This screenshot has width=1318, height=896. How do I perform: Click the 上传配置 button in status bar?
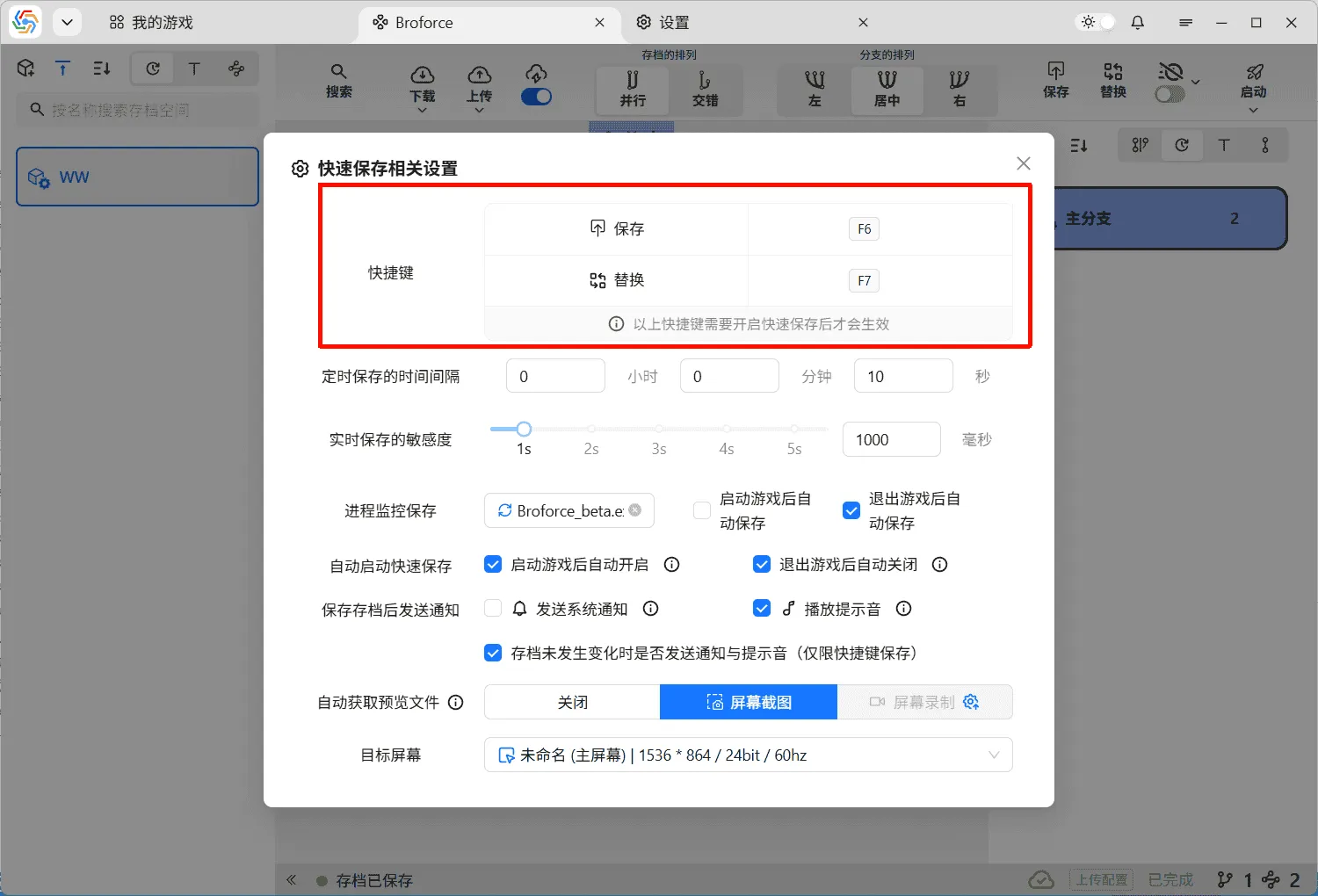[x=1102, y=879]
